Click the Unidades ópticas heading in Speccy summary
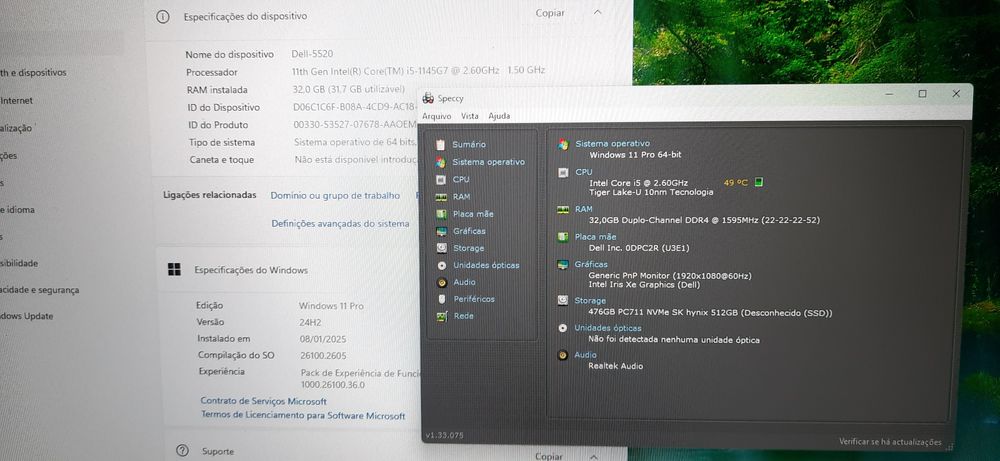The image size is (1000, 461). point(608,328)
